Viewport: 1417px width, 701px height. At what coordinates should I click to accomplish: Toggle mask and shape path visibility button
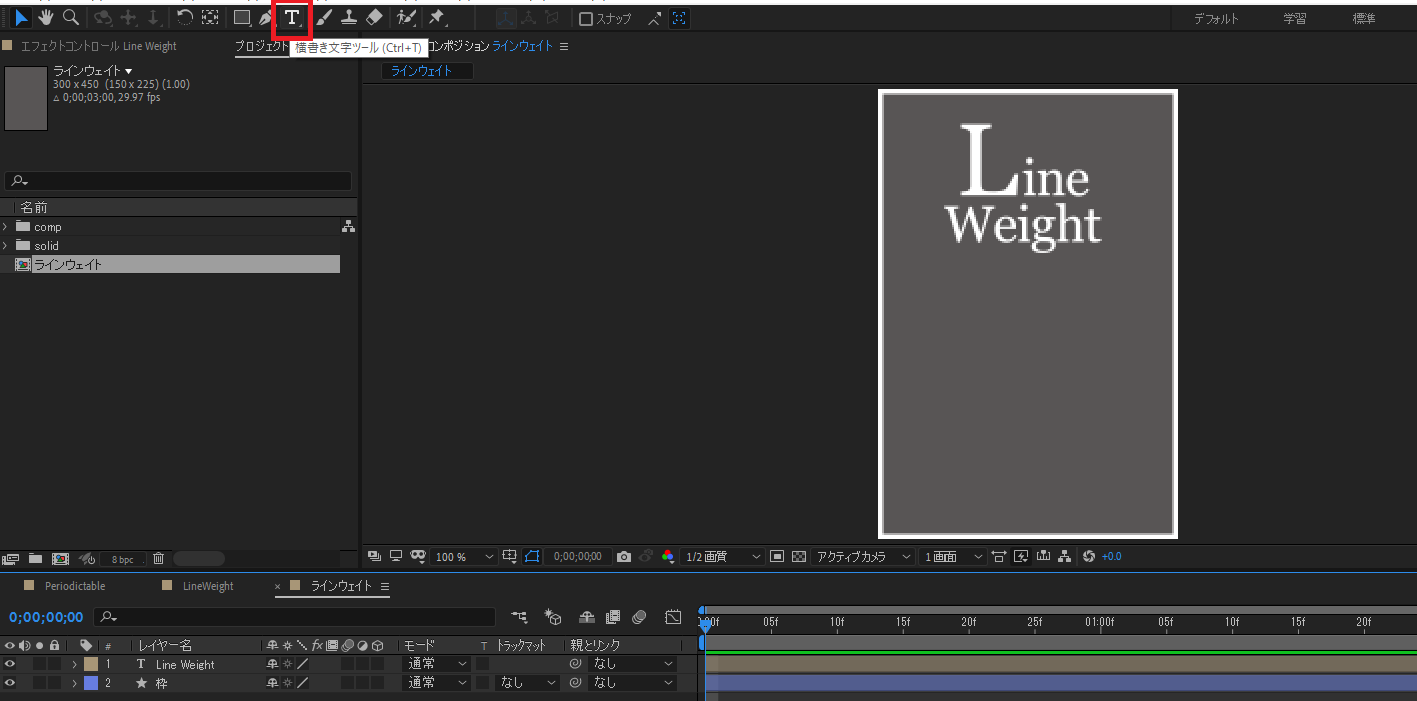(533, 556)
